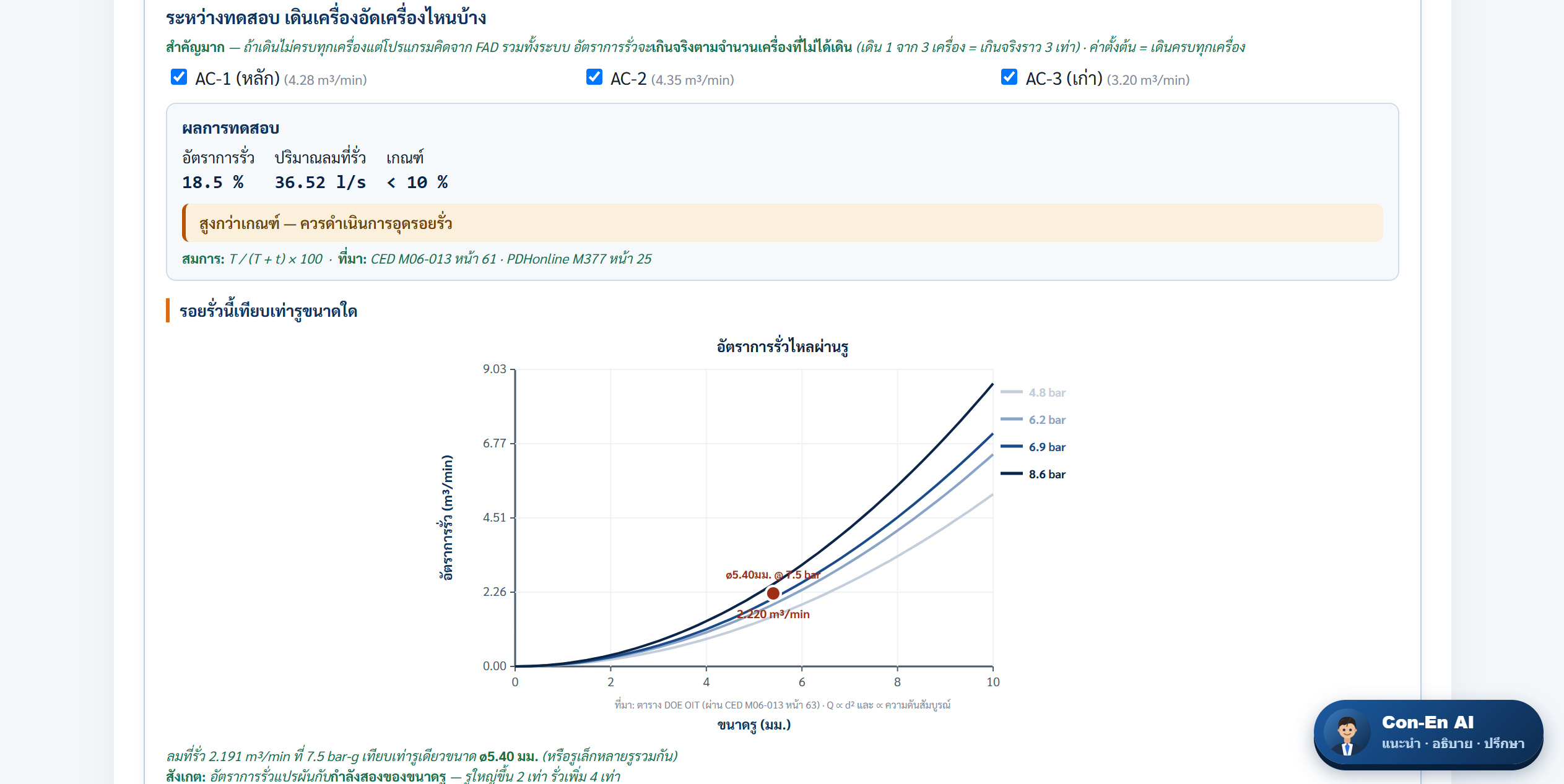
Task: Toggle the 6.9 bar legend entry
Action: pos(1033,447)
